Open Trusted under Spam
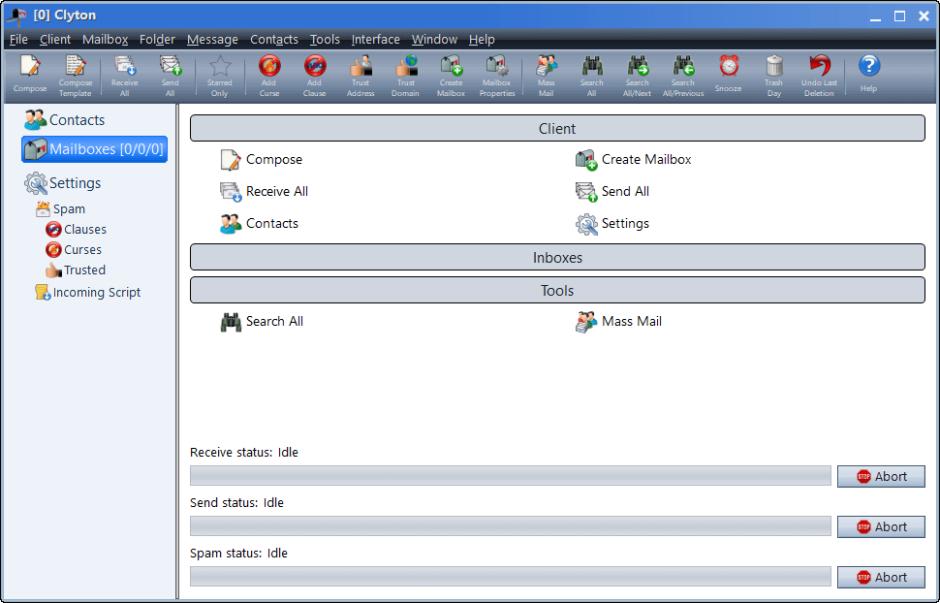This screenshot has width=940, height=603. pos(76,270)
